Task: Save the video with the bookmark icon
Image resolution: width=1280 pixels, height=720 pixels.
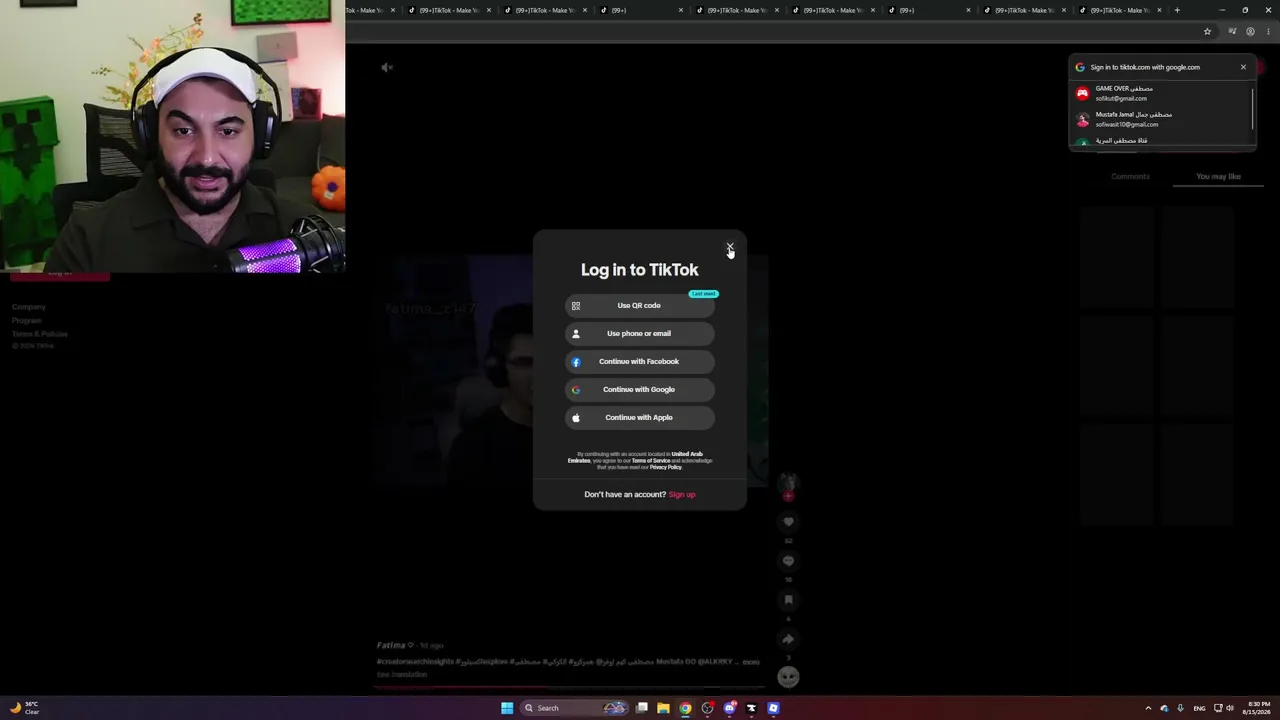Action: pyautogui.click(x=788, y=599)
